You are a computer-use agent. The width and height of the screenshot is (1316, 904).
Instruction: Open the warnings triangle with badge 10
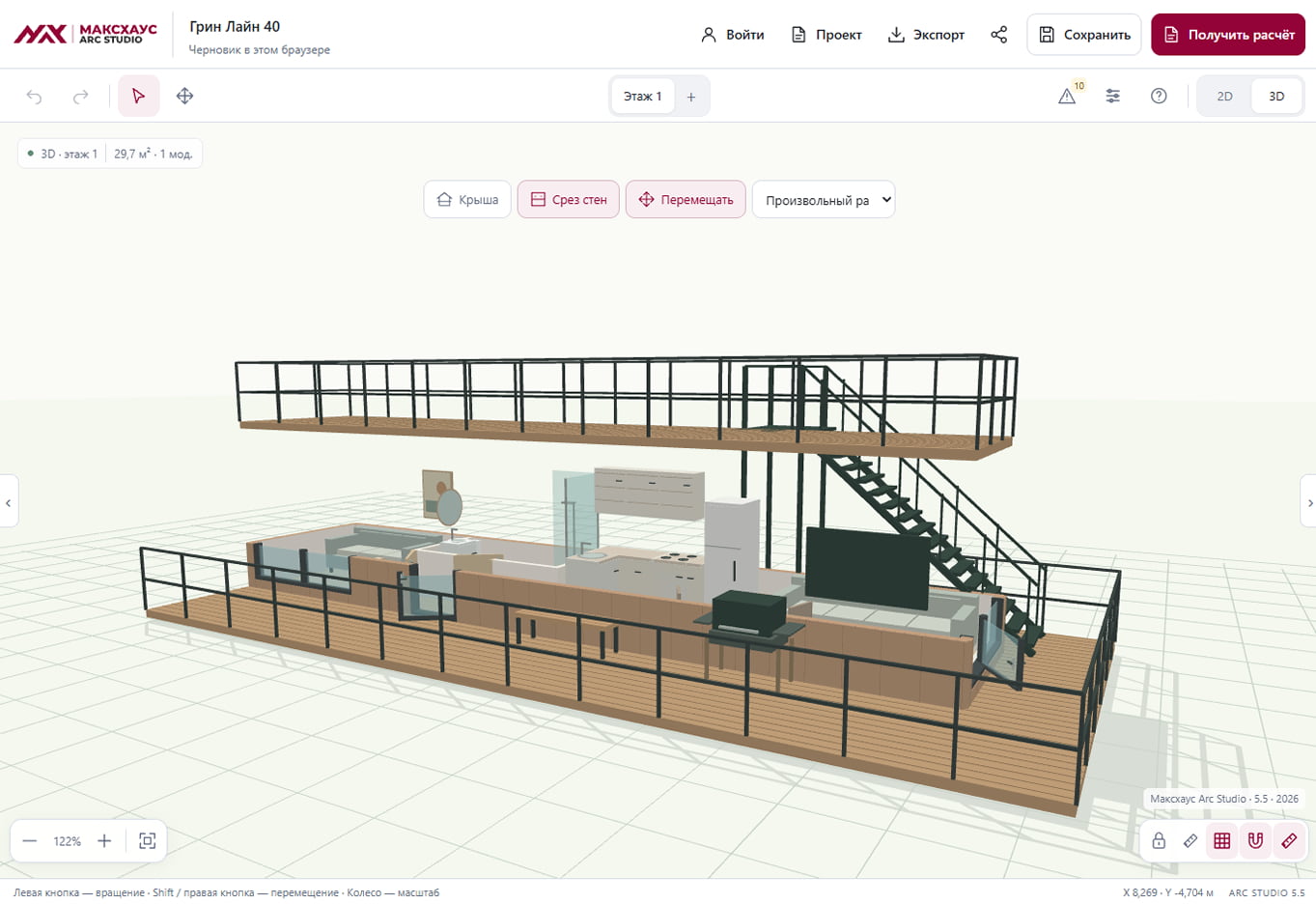(1068, 96)
